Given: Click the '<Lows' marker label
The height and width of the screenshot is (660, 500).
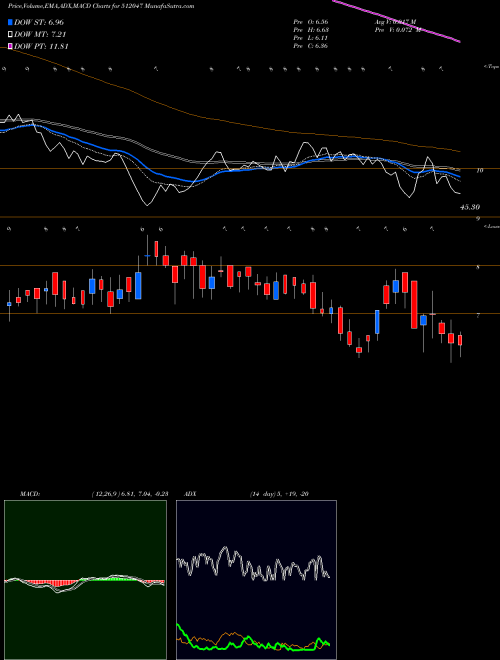Looking at the screenshot, I should click(492, 226).
